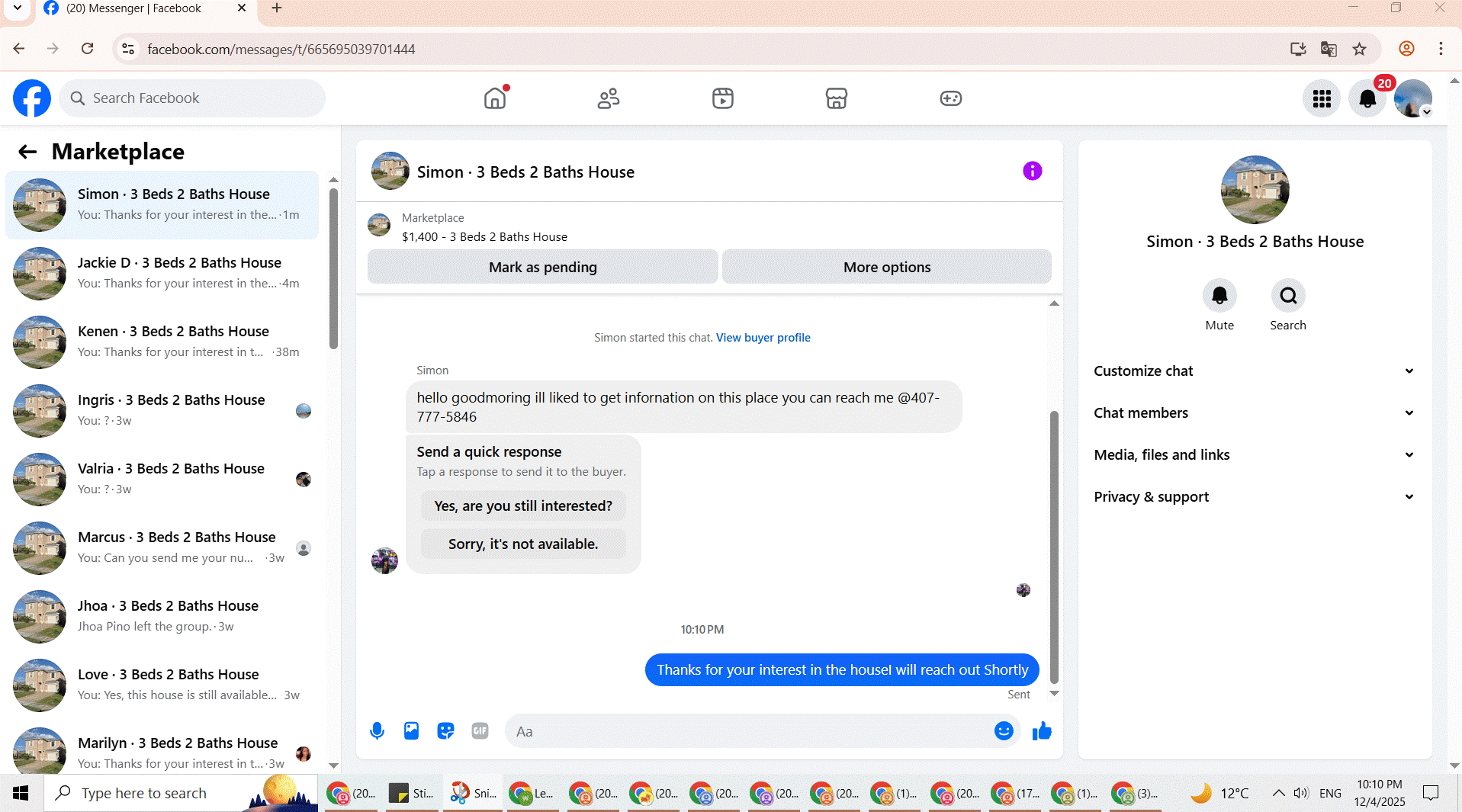Click the Search Facebook field

192,98
